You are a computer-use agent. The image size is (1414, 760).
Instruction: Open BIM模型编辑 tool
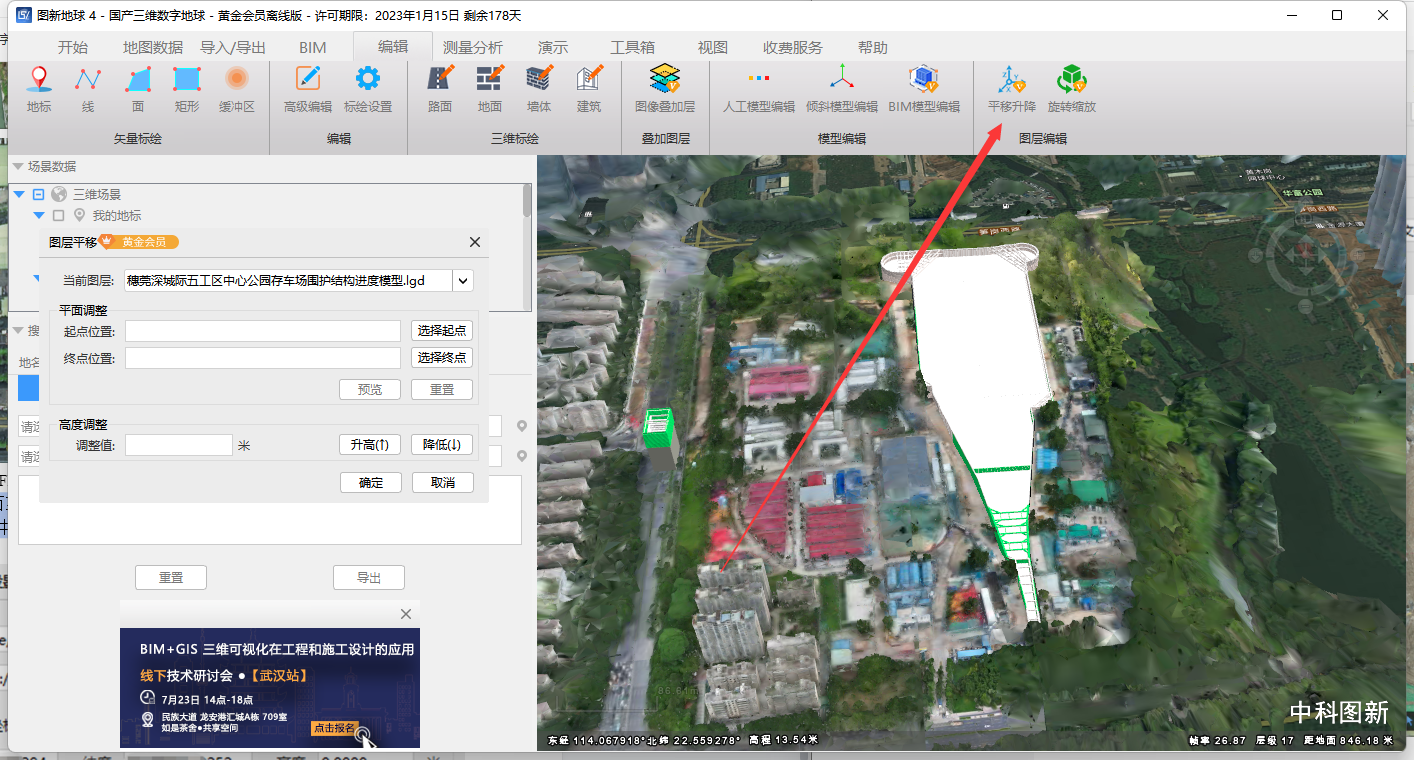tap(924, 89)
